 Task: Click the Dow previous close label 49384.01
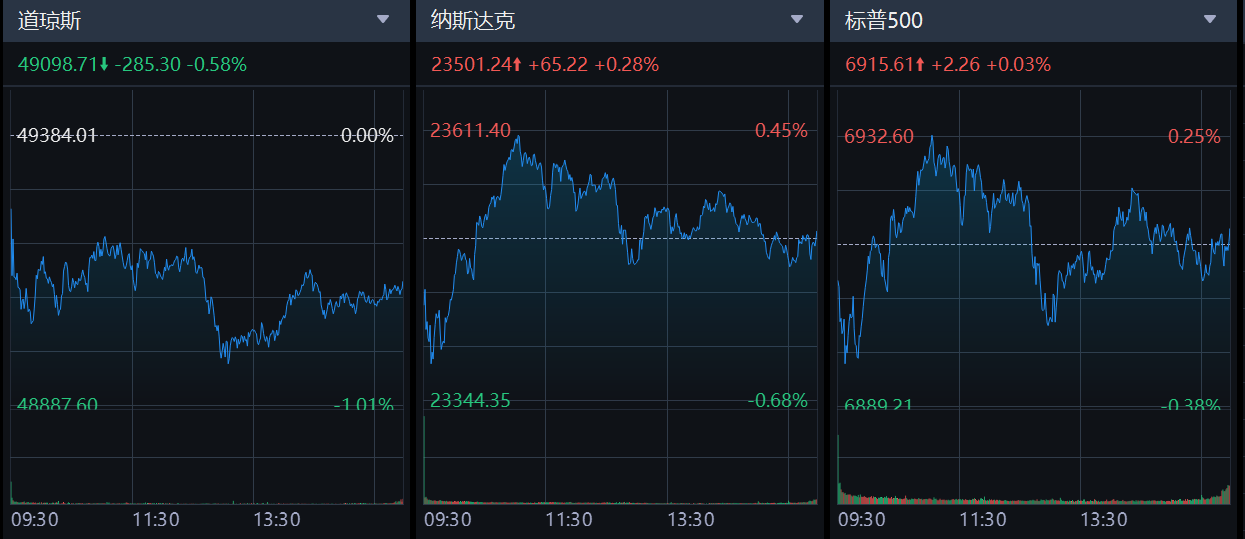(x=57, y=135)
